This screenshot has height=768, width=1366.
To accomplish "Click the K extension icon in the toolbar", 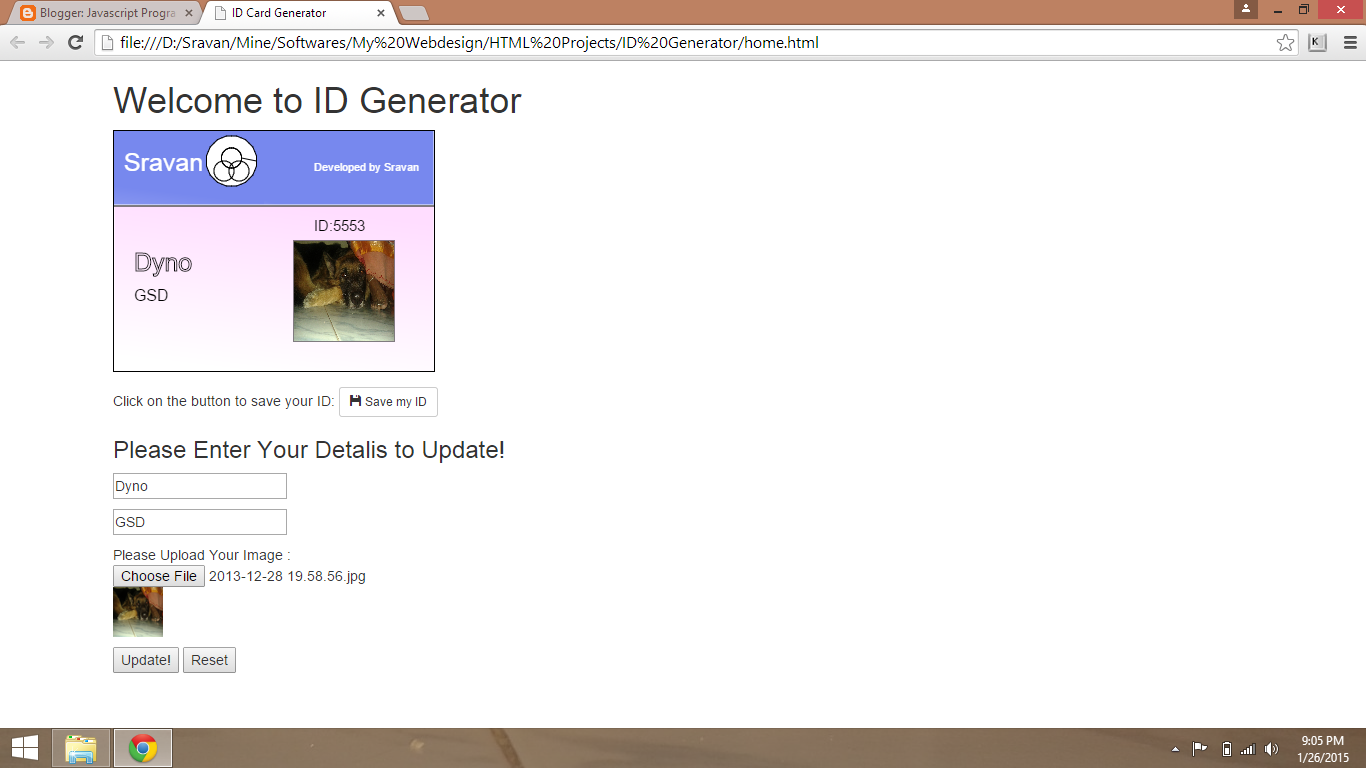I will click(1317, 42).
